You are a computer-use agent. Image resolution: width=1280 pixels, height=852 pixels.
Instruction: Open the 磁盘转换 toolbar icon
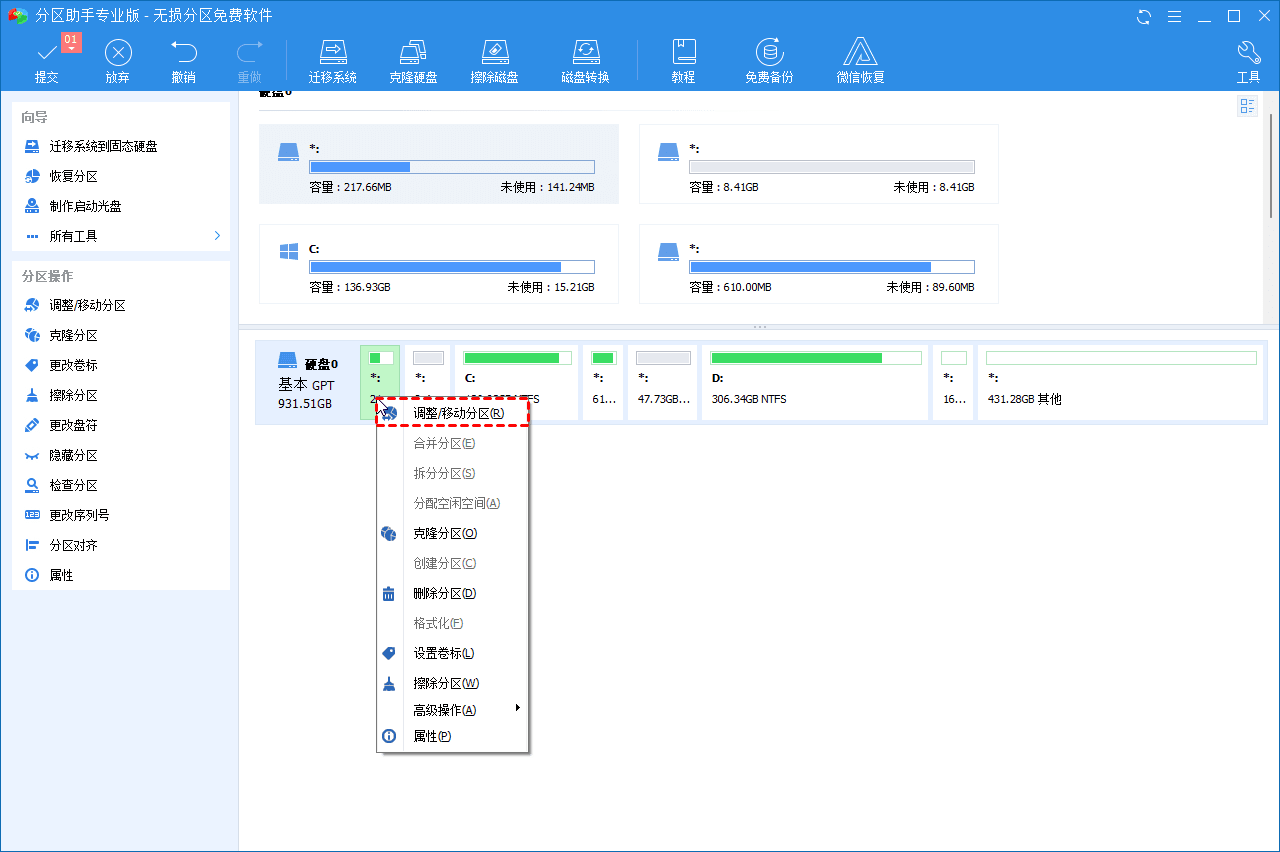(x=585, y=61)
